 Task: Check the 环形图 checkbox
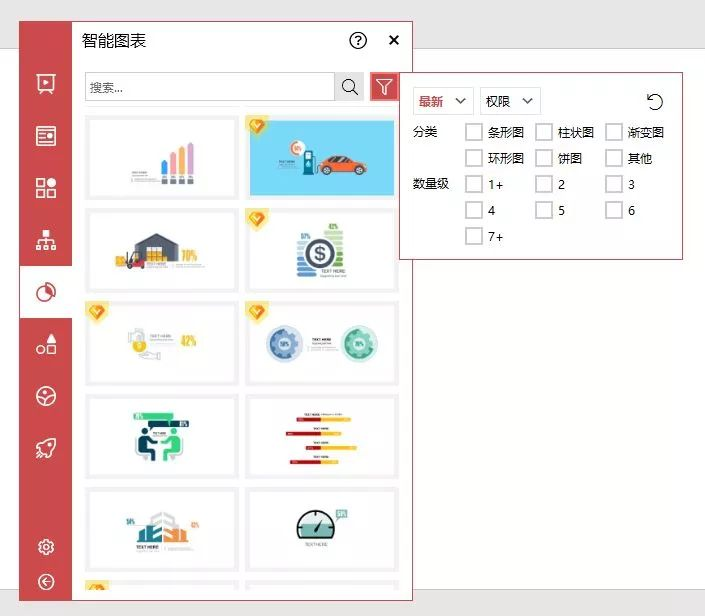[x=473, y=158]
